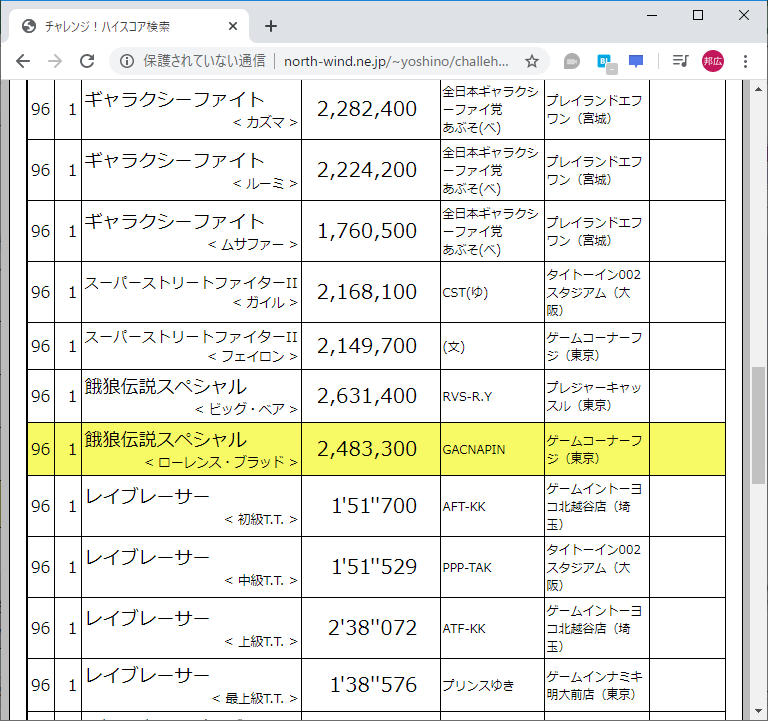Click player name ATF-KK
Screen dimensions: 768x721
pos(464,628)
